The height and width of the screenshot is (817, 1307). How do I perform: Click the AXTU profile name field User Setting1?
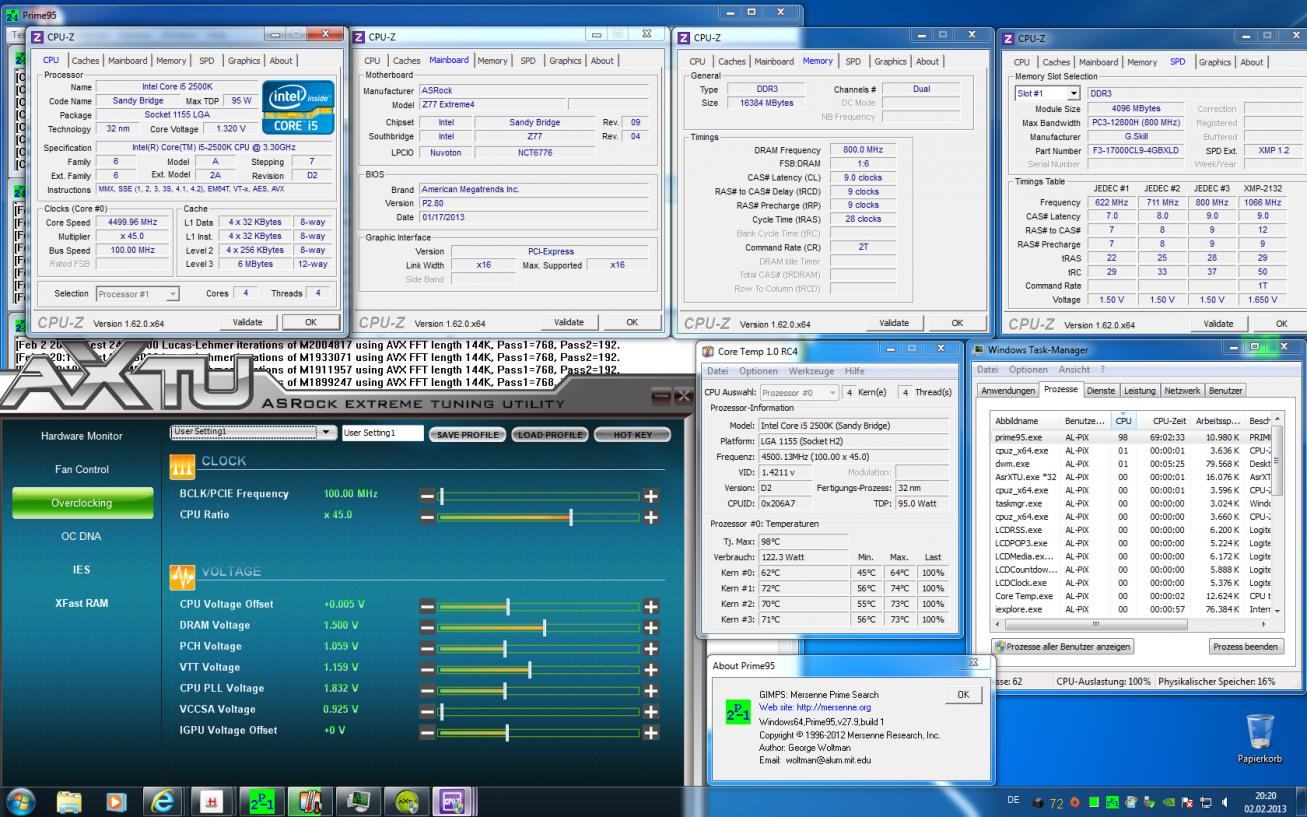pyautogui.click(x=383, y=433)
